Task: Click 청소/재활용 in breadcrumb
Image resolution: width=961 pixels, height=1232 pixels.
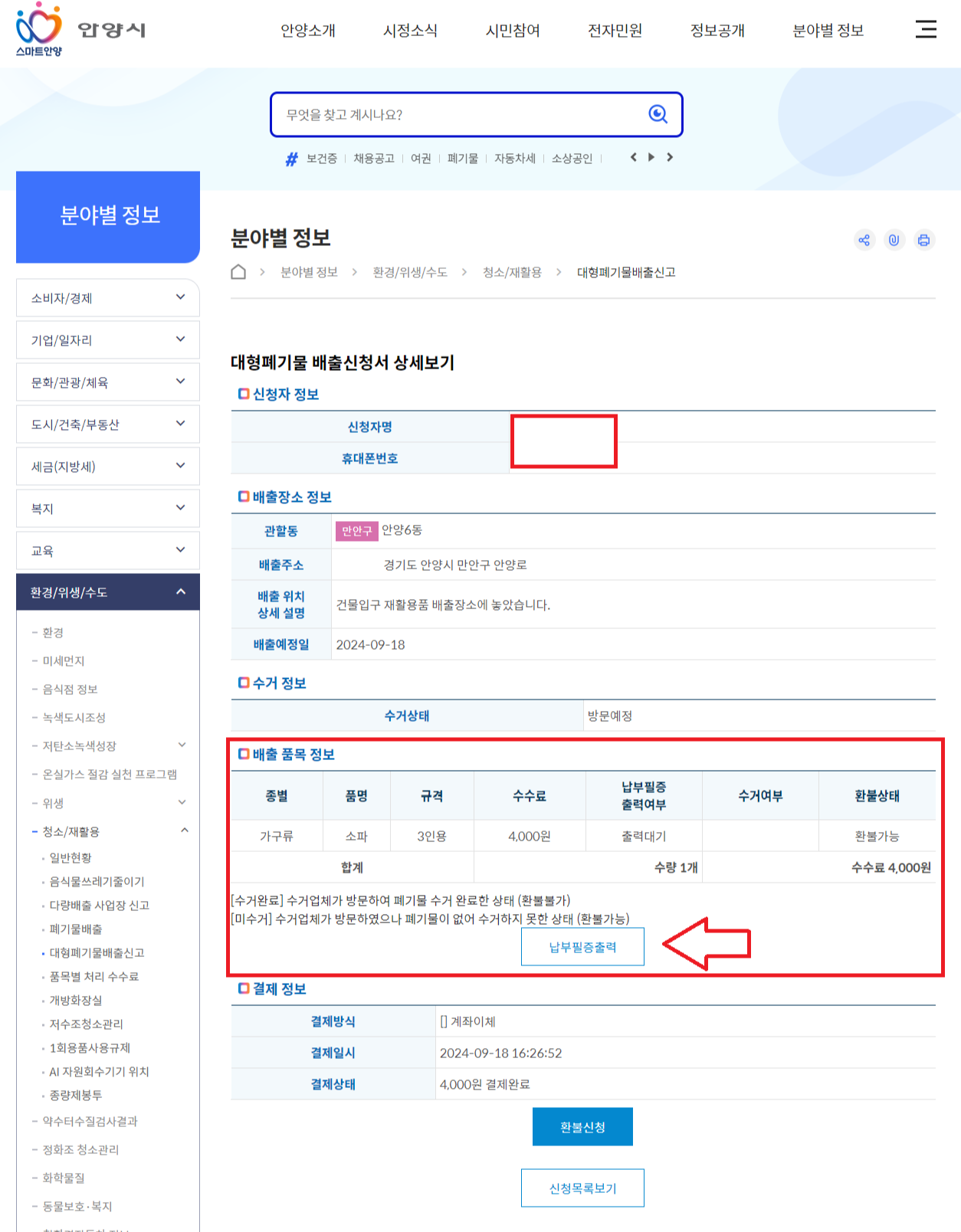Action: tap(512, 273)
